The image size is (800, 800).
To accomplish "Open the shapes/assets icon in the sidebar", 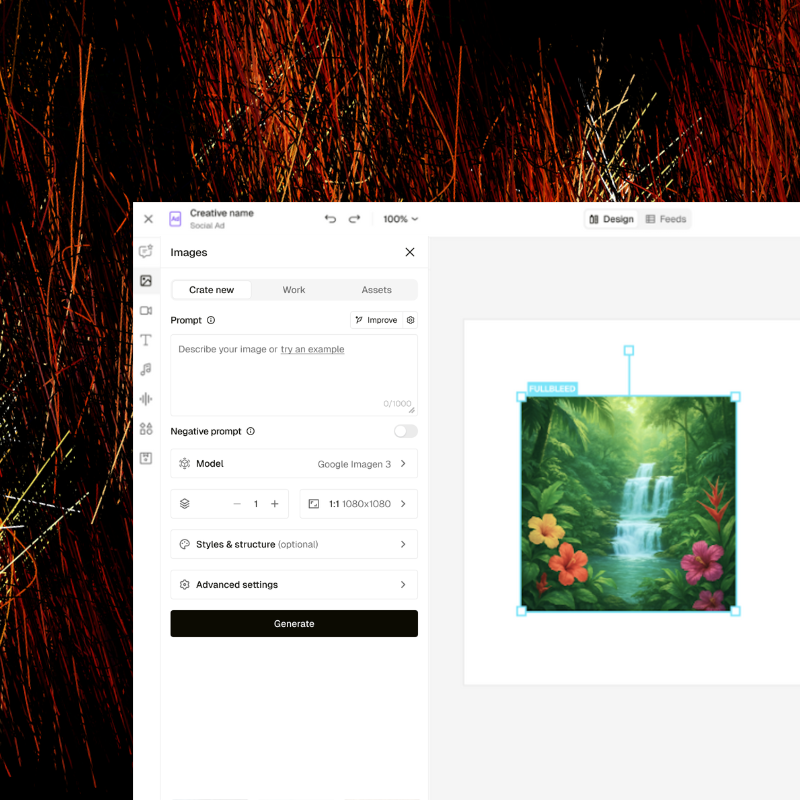I will (x=146, y=428).
